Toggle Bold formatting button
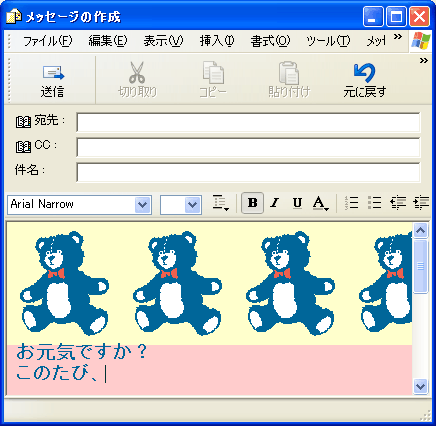 [x=253, y=203]
